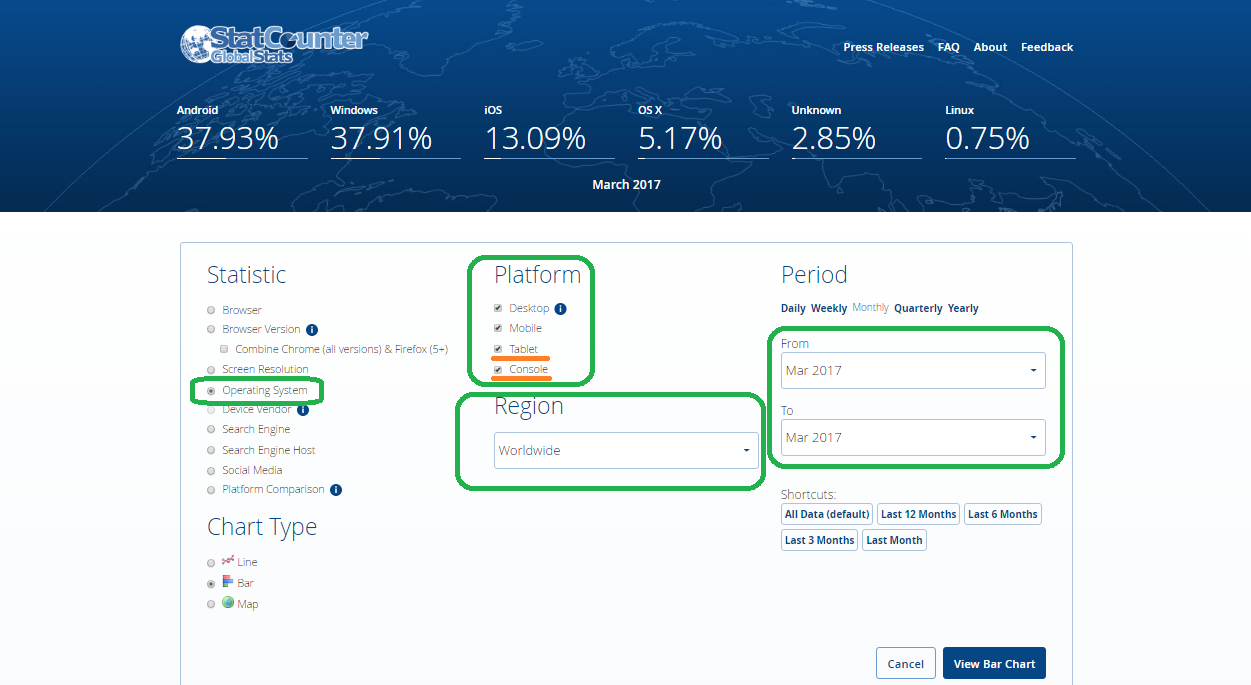Open the FAQ link
1251x685 pixels.
(949, 47)
